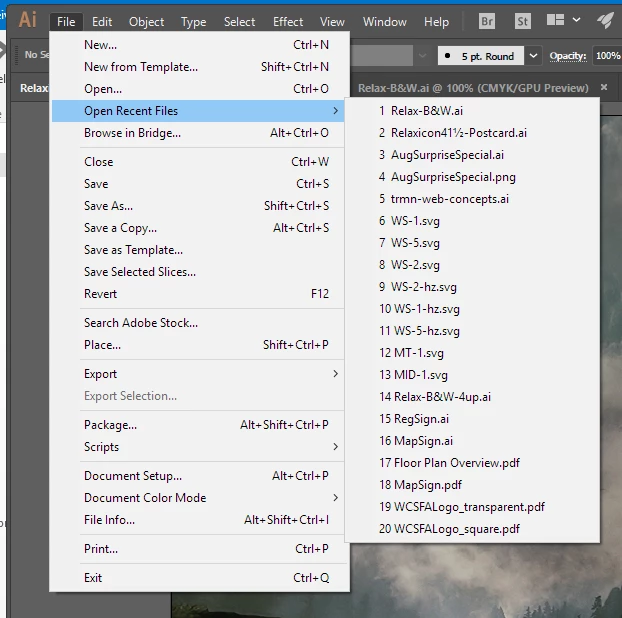Open the View menu

[x=332, y=22]
